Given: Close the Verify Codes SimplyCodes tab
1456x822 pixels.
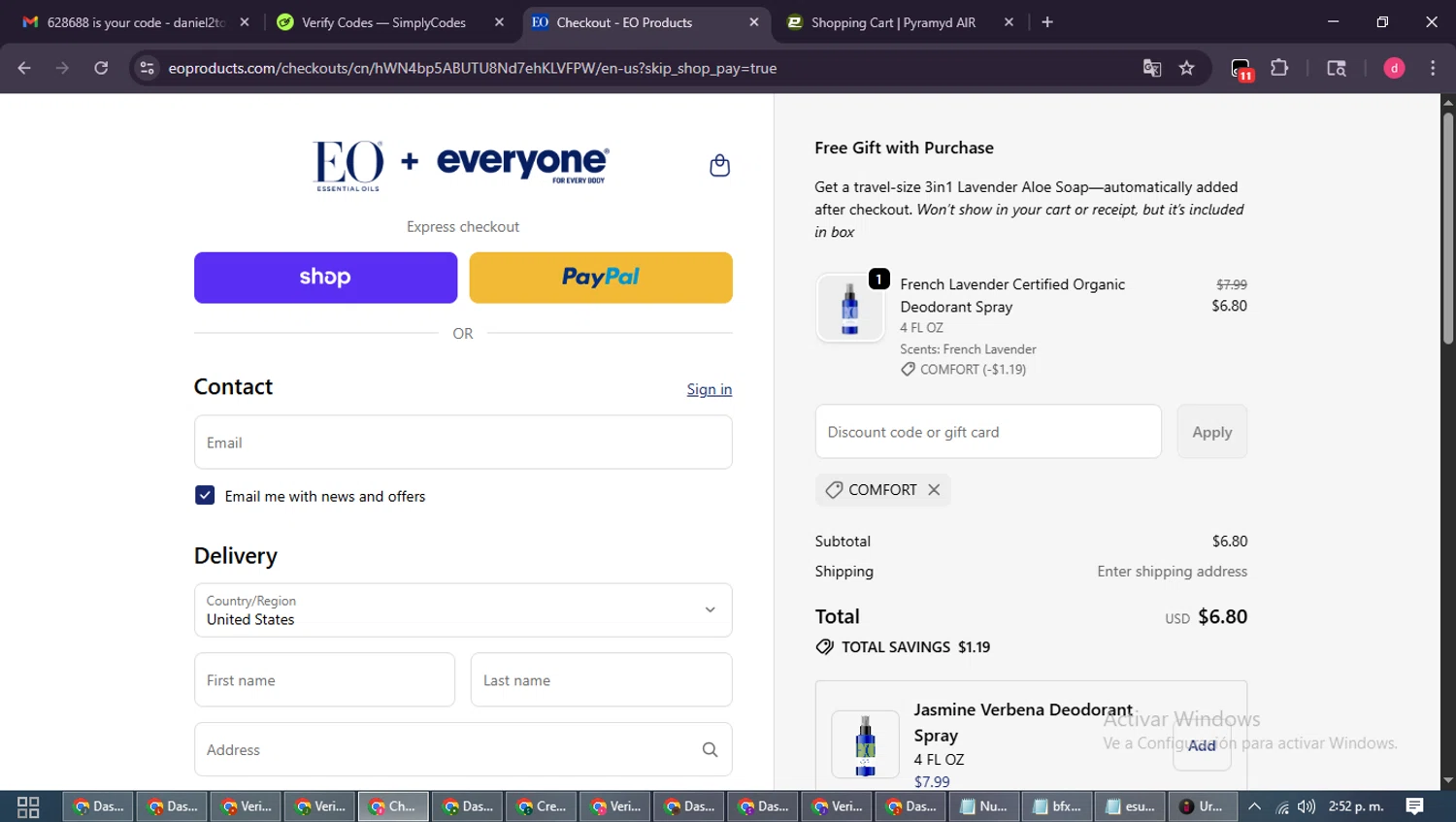Looking at the screenshot, I should point(499,22).
